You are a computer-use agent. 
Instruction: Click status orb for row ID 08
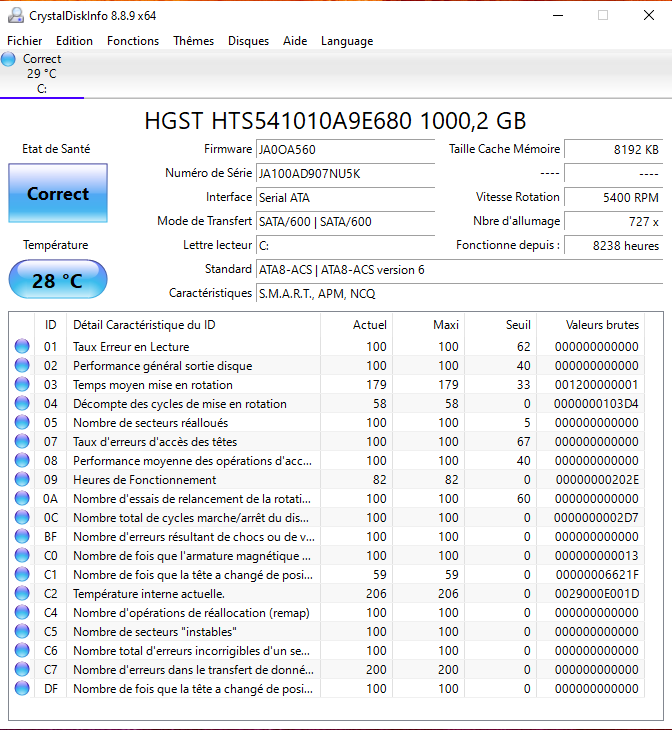pos(22,460)
